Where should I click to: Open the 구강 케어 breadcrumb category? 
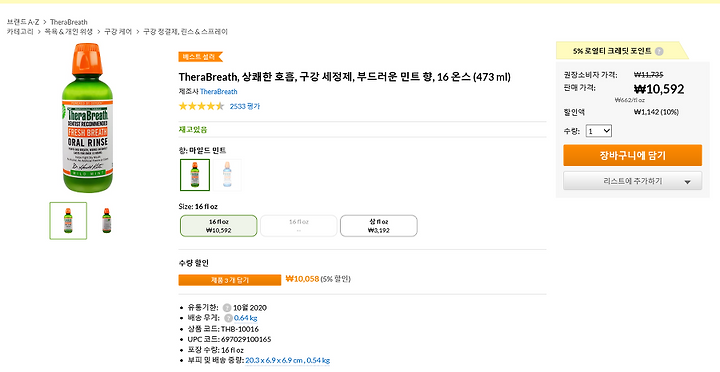point(118,32)
